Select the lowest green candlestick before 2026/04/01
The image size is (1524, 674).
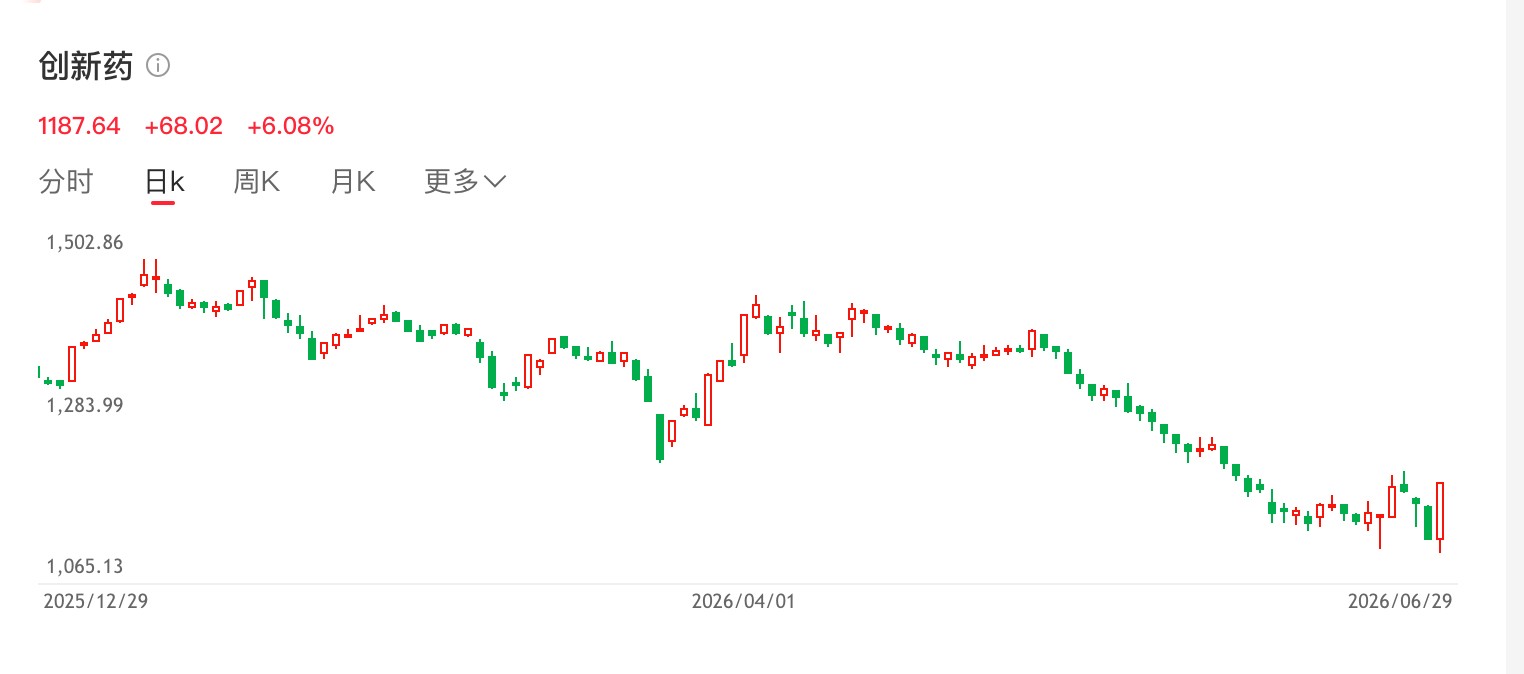tap(660, 437)
